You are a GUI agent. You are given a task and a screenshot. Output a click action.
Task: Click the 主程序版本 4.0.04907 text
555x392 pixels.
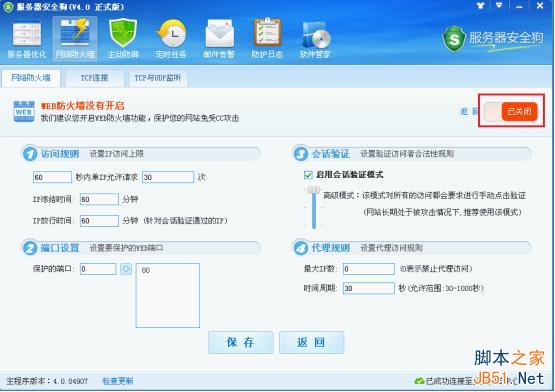click(x=47, y=381)
